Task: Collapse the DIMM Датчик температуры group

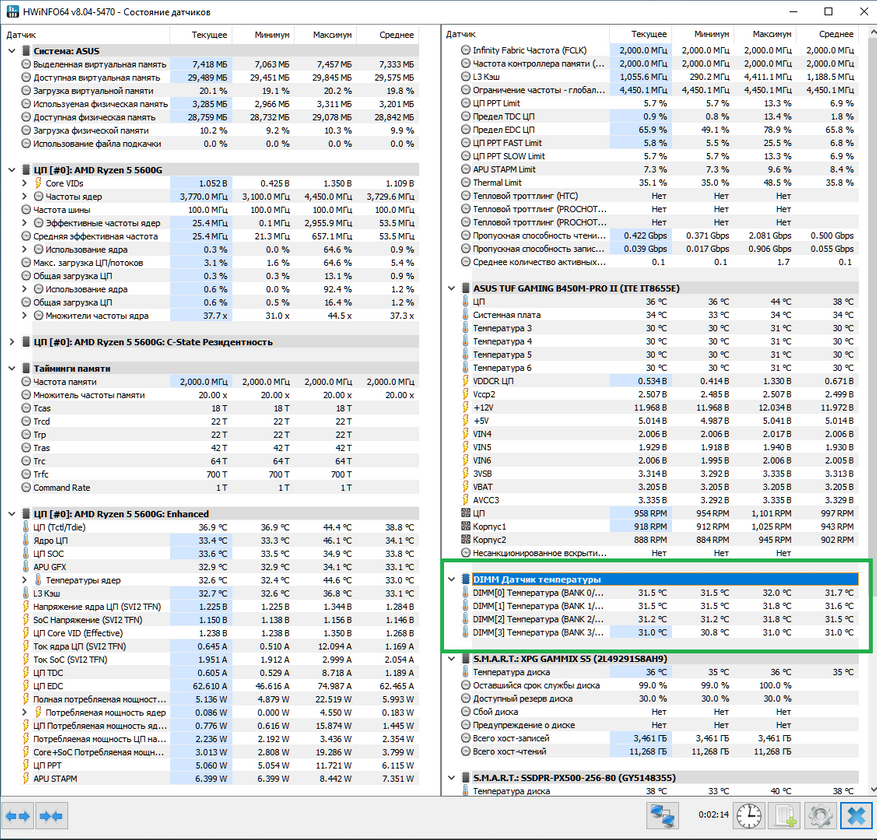Action: (451, 579)
